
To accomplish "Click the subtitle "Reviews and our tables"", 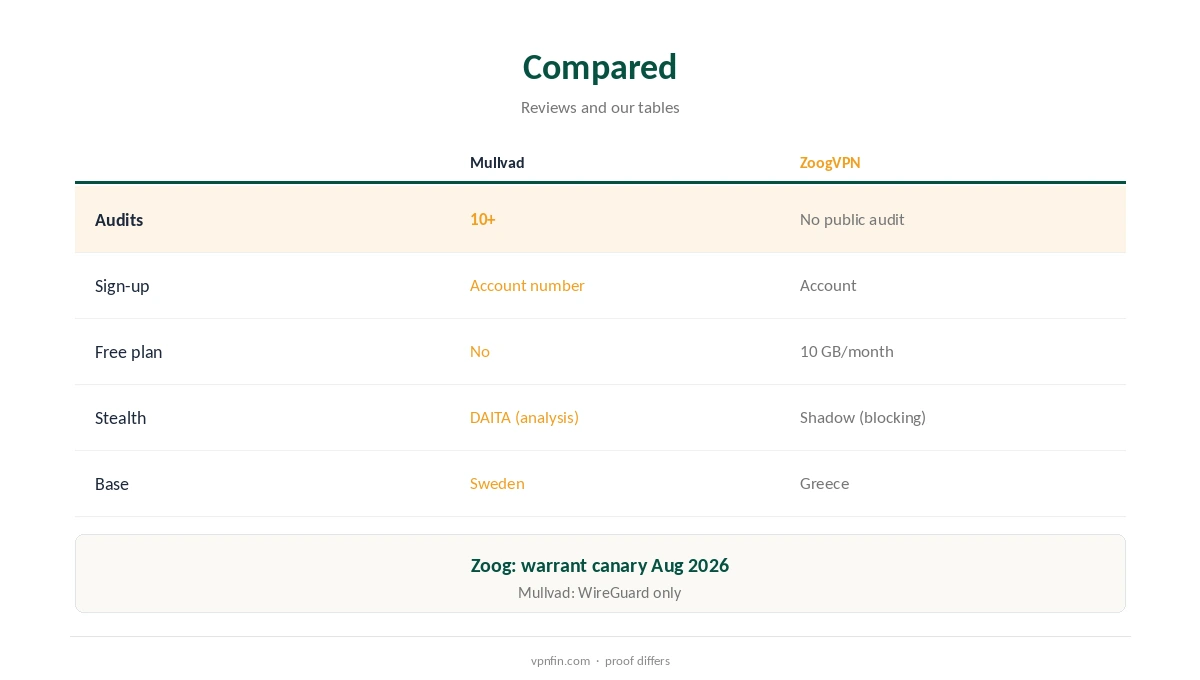I will pos(600,107).
